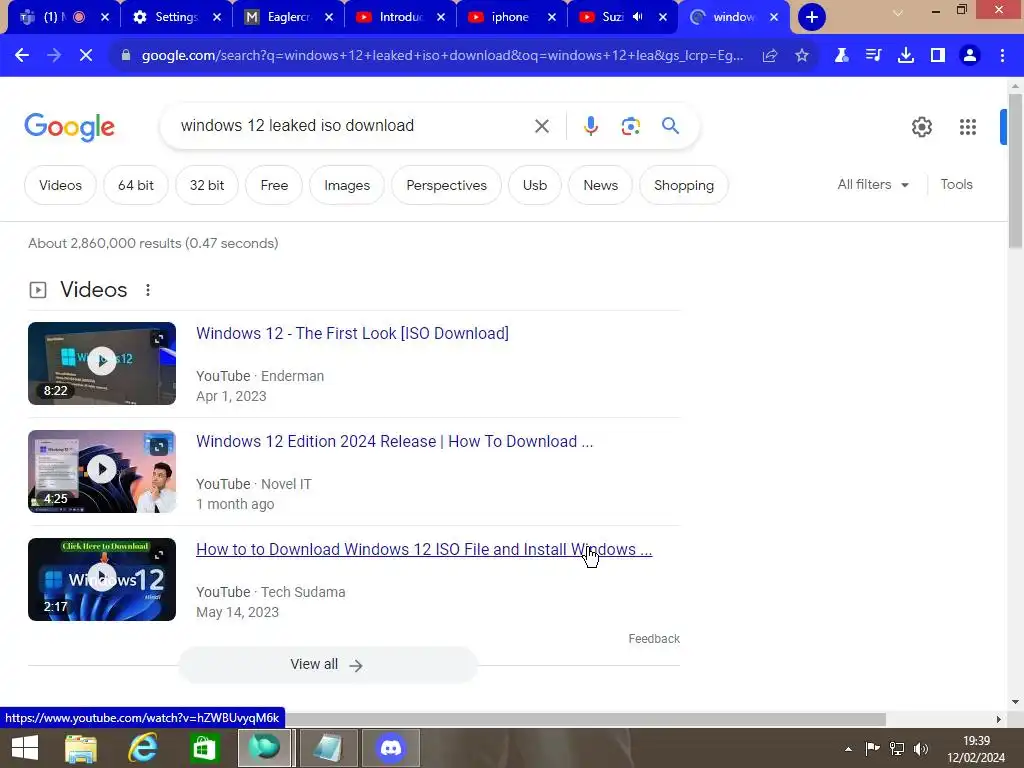Open How to Download Windows 12 ISO link
The width and height of the screenshot is (1024, 768).
click(x=424, y=550)
